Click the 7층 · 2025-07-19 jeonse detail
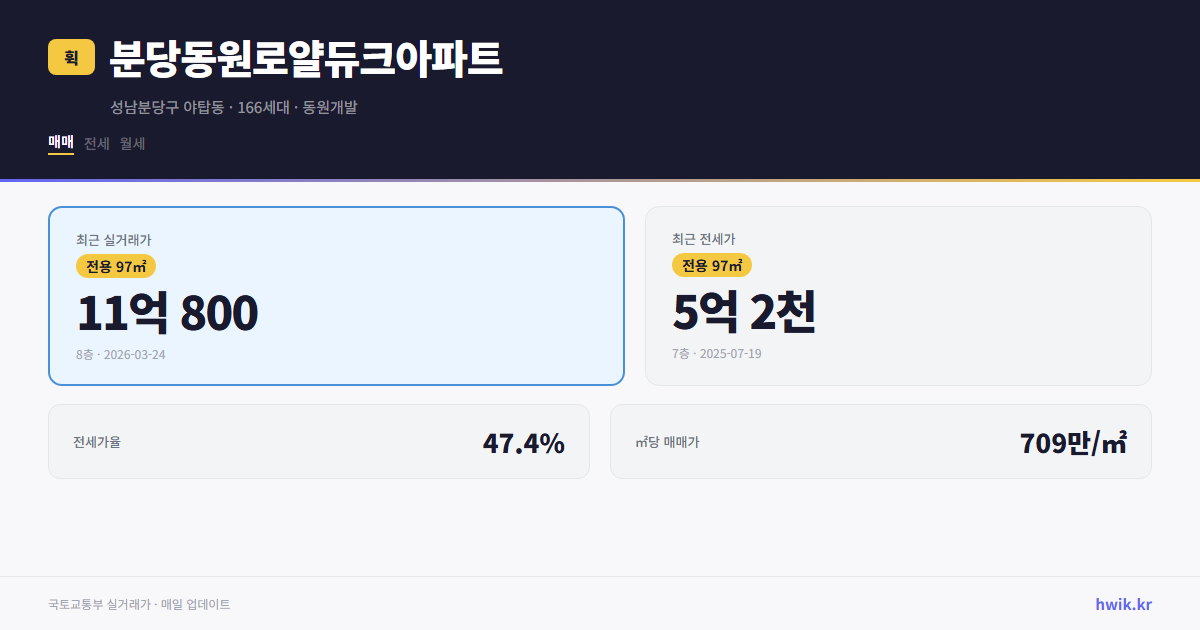Screen dimensions: 1200x630 [715, 354]
